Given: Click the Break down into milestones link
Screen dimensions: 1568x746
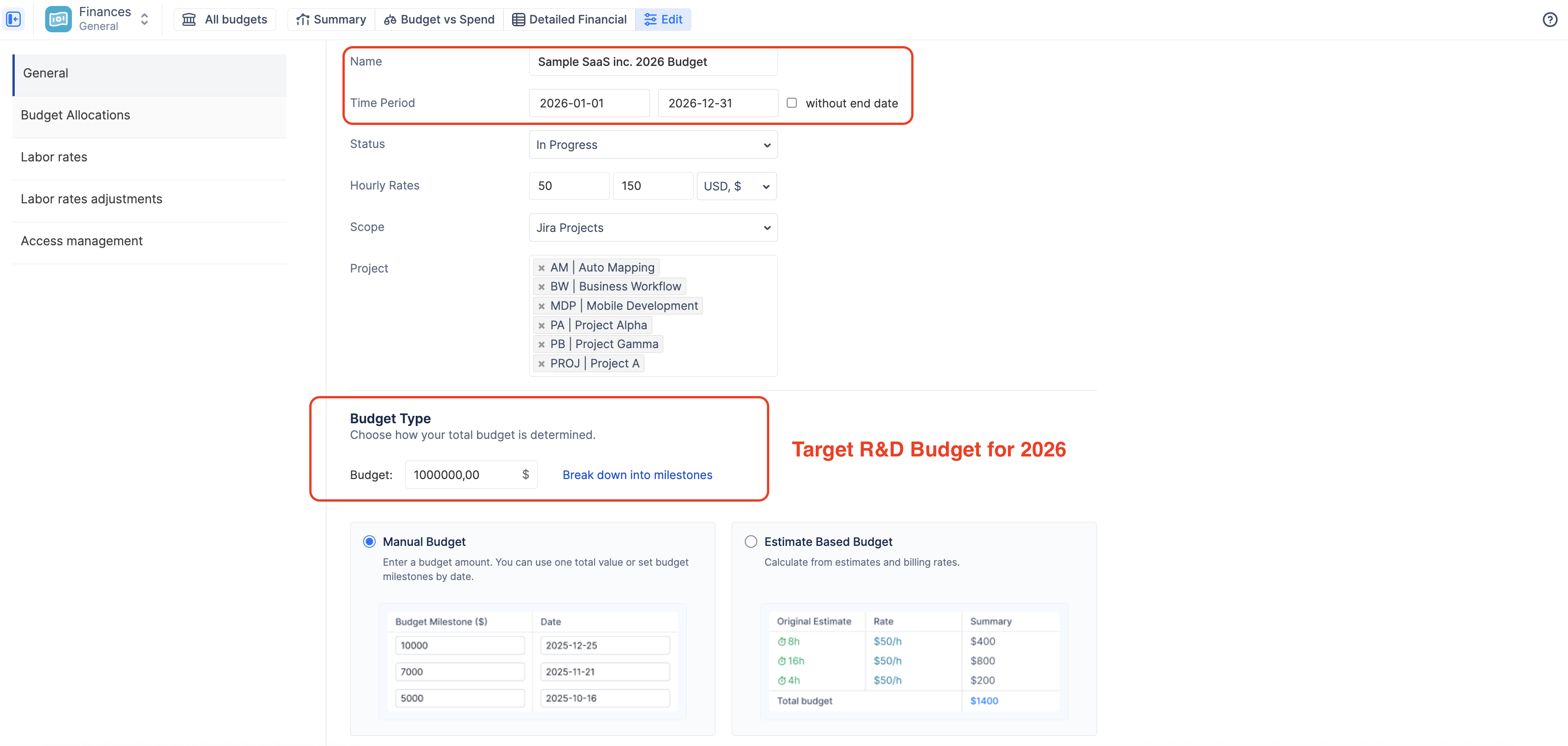Looking at the screenshot, I should click(637, 475).
